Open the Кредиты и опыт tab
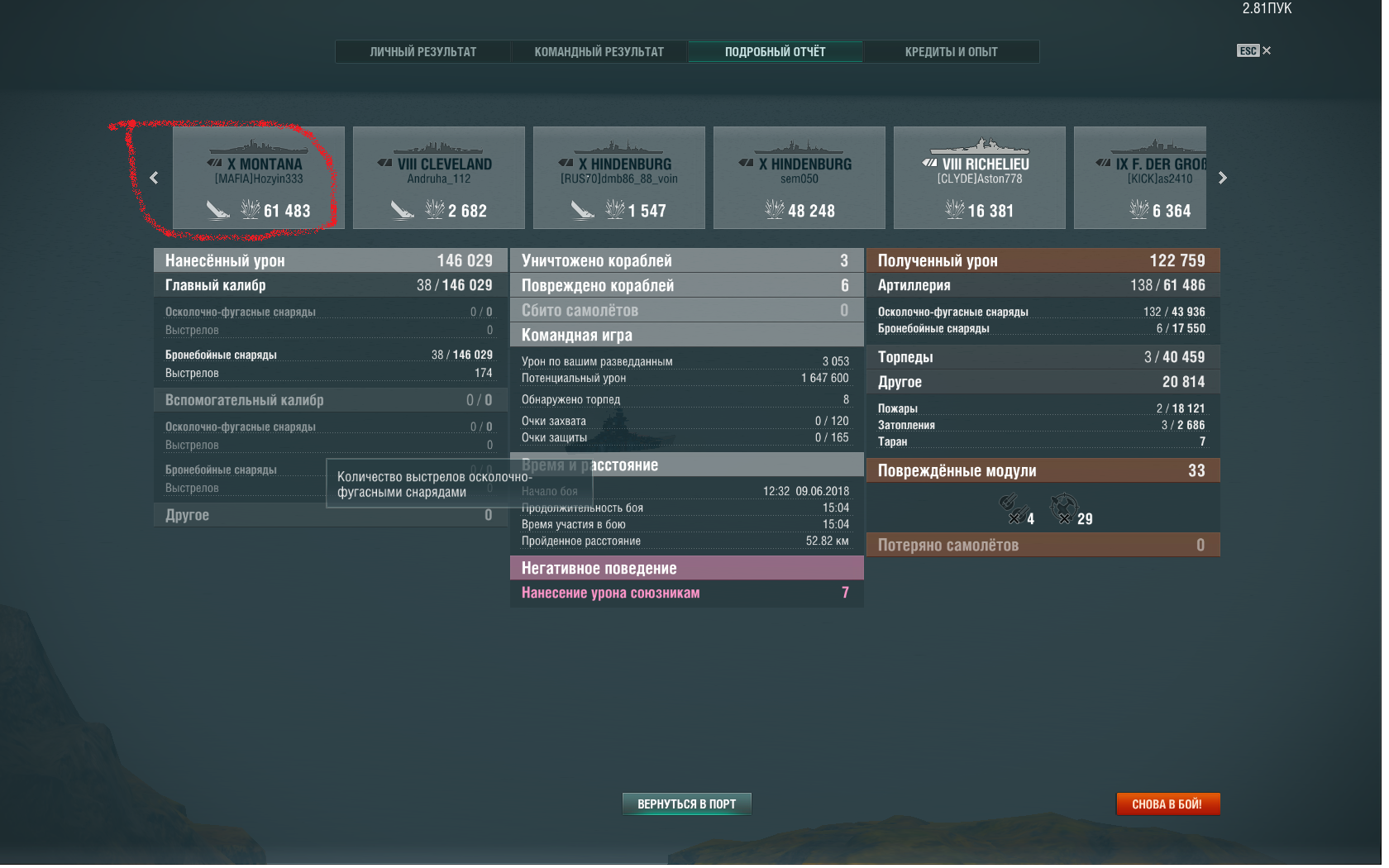 (952, 51)
